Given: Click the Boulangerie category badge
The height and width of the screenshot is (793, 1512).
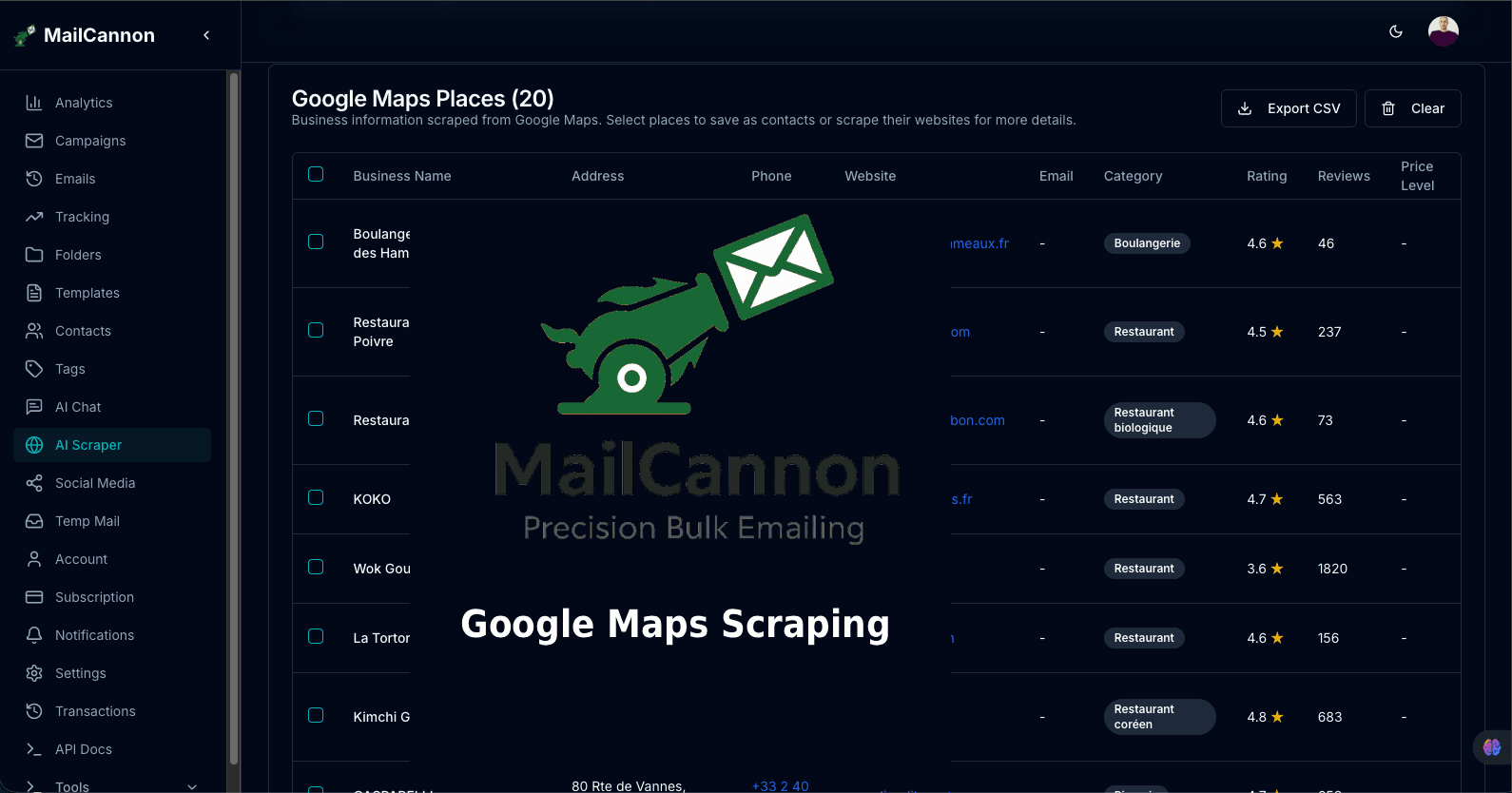Looking at the screenshot, I should click(x=1147, y=243).
